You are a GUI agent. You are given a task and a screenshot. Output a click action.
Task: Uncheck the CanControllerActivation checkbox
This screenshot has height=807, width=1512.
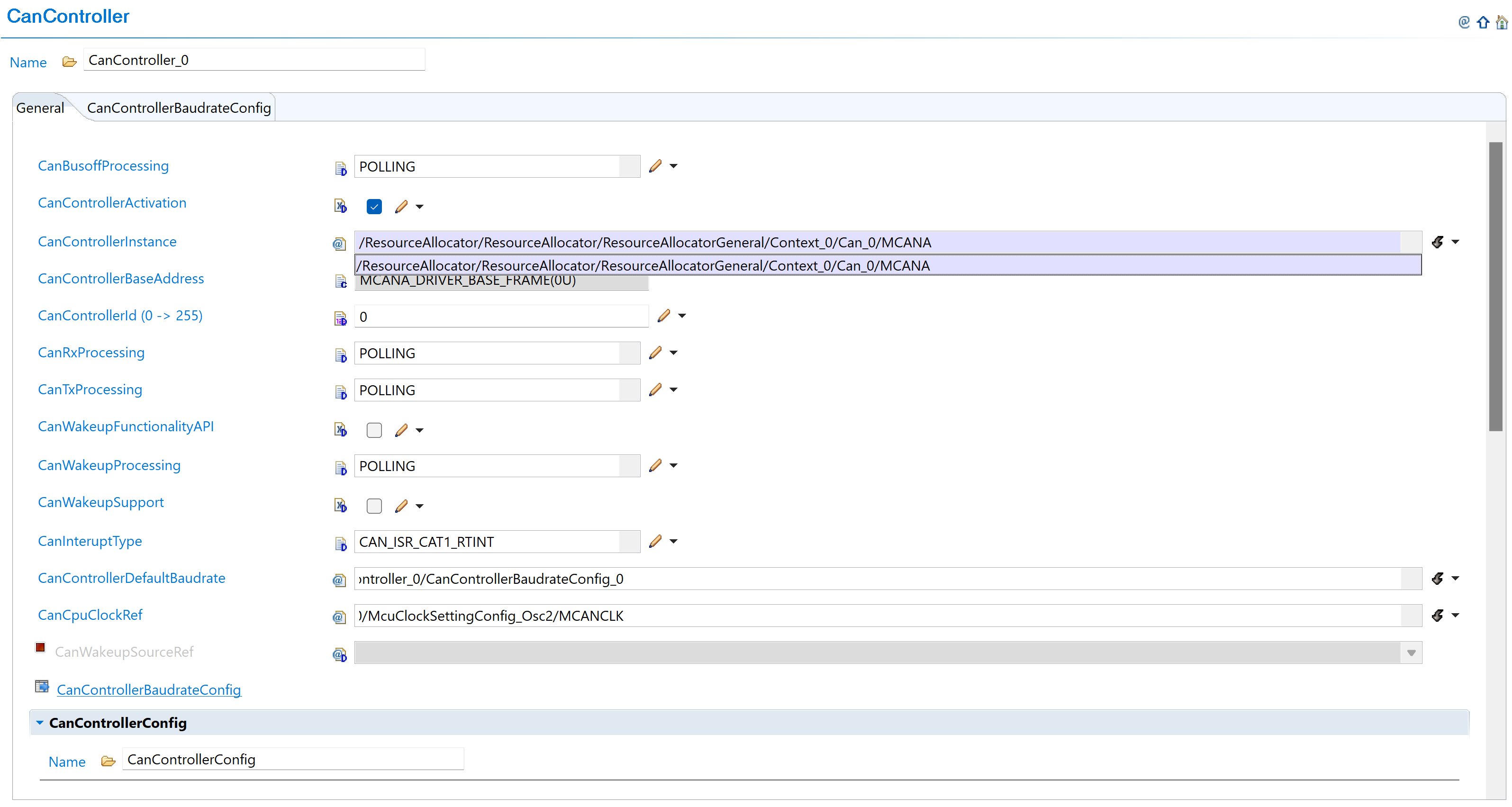374,207
